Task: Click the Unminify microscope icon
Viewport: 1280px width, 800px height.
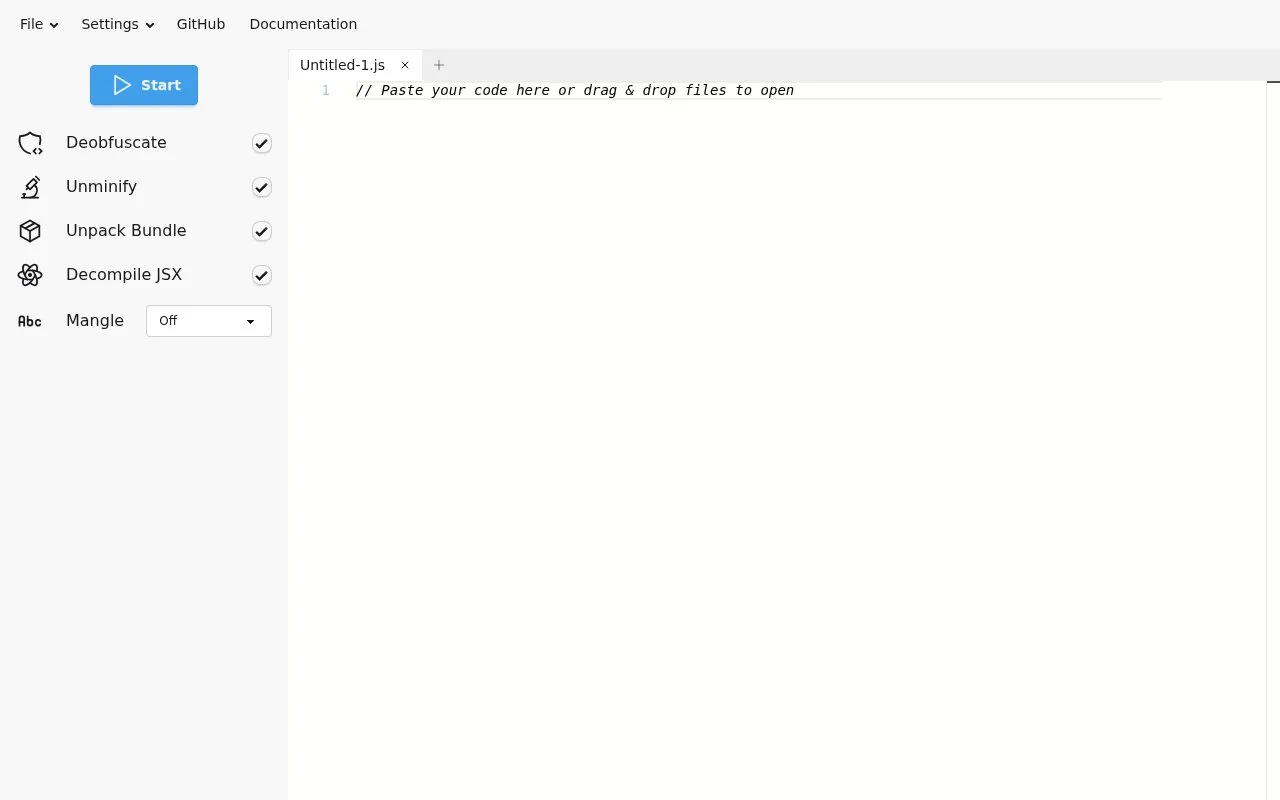Action: pyautogui.click(x=30, y=187)
